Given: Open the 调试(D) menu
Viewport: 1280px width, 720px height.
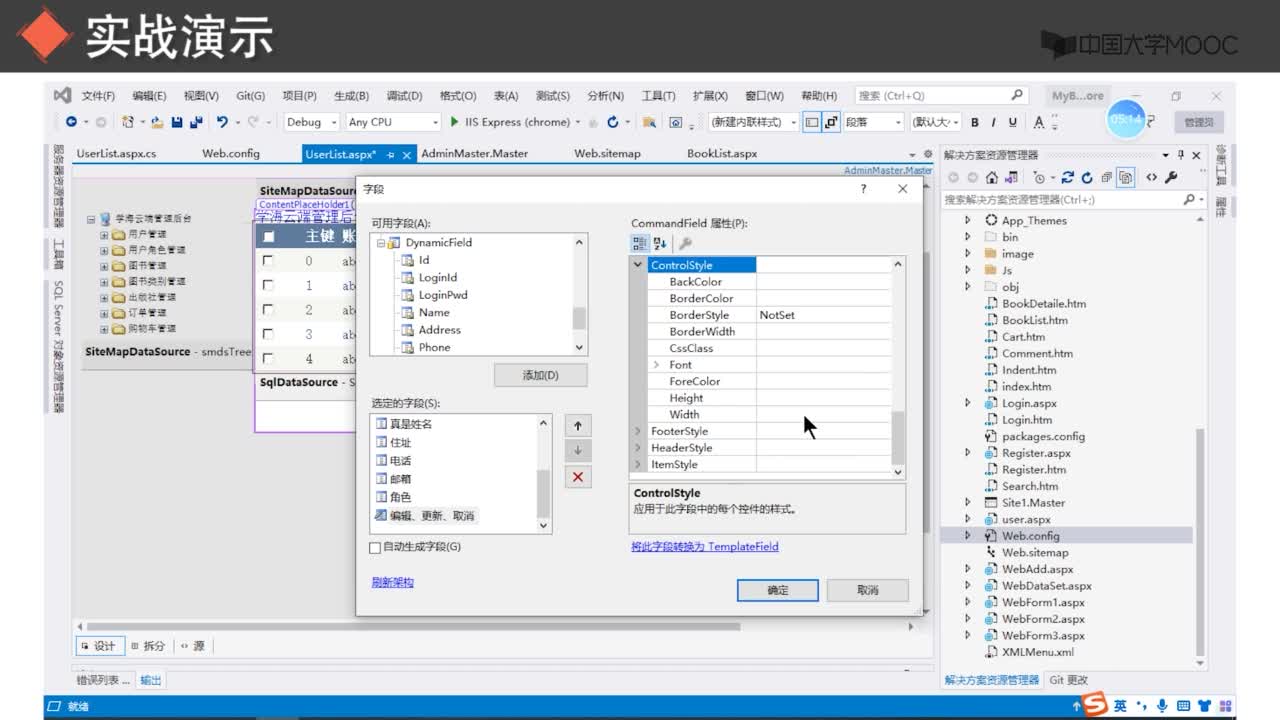Looking at the screenshot, I should coord(404,96).
